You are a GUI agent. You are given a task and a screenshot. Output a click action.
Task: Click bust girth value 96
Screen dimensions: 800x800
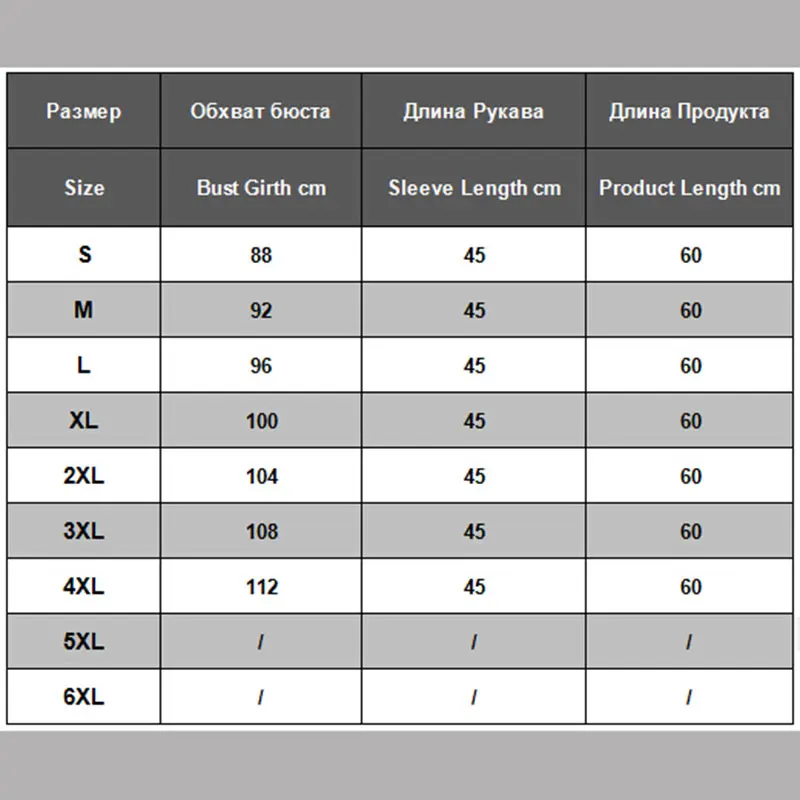[261, 366]
